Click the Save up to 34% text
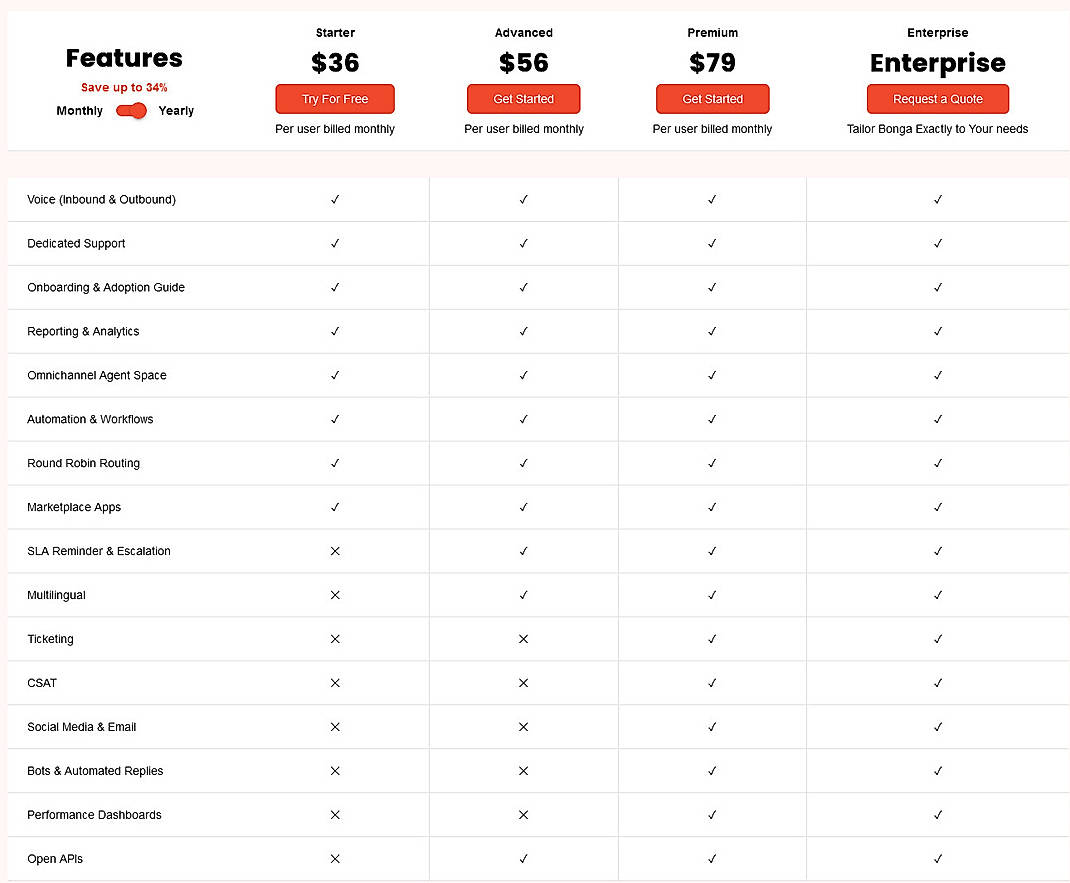1070x883 pixels. click(x=124, y=87)
